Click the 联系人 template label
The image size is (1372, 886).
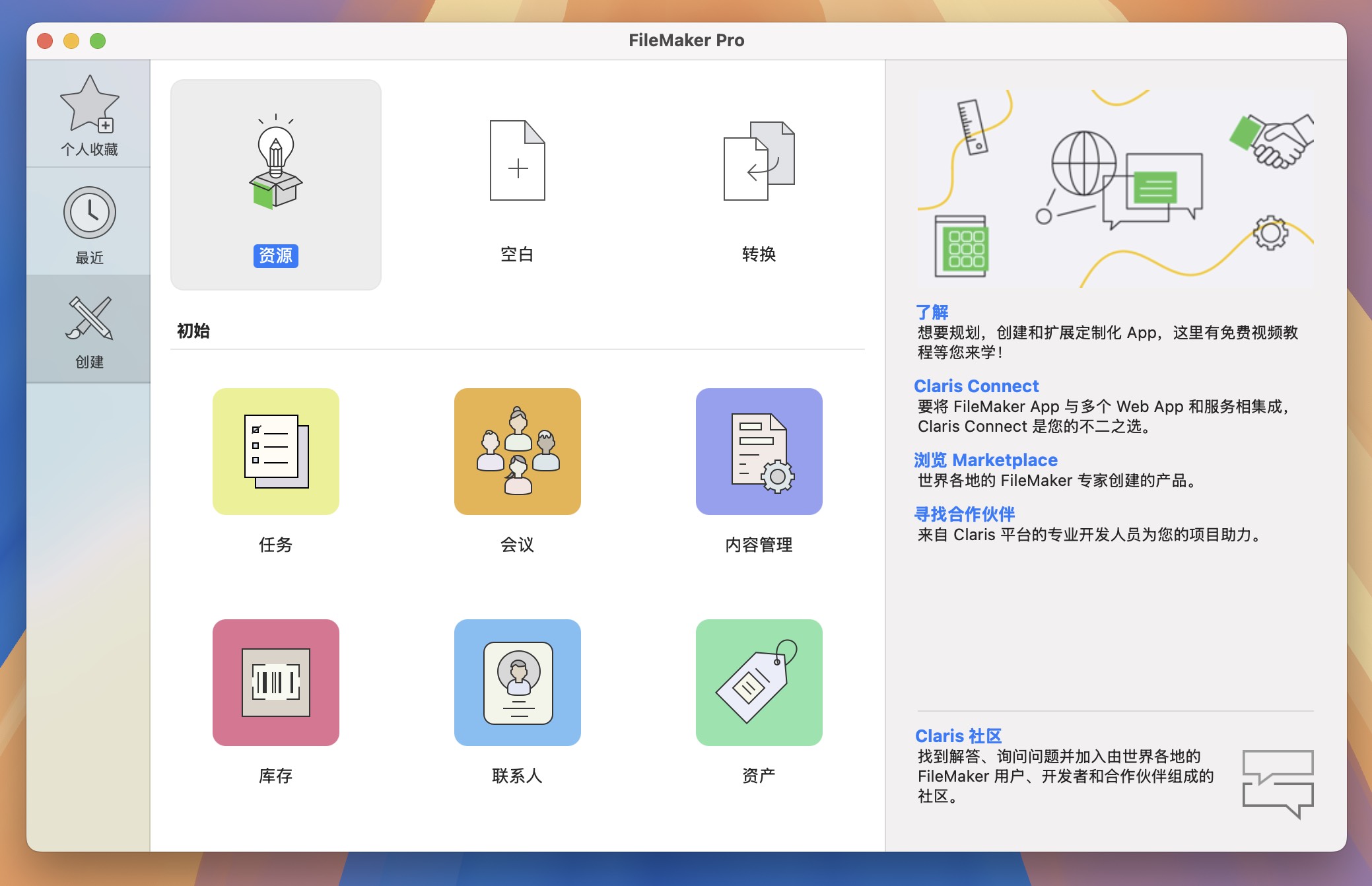point(518,776)
